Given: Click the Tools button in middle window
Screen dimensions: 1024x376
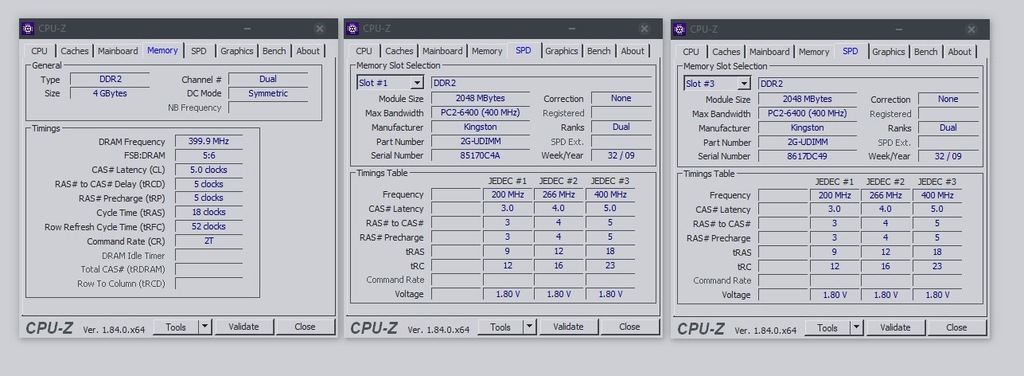Looking at the screenshot, I should coord(500,326).
